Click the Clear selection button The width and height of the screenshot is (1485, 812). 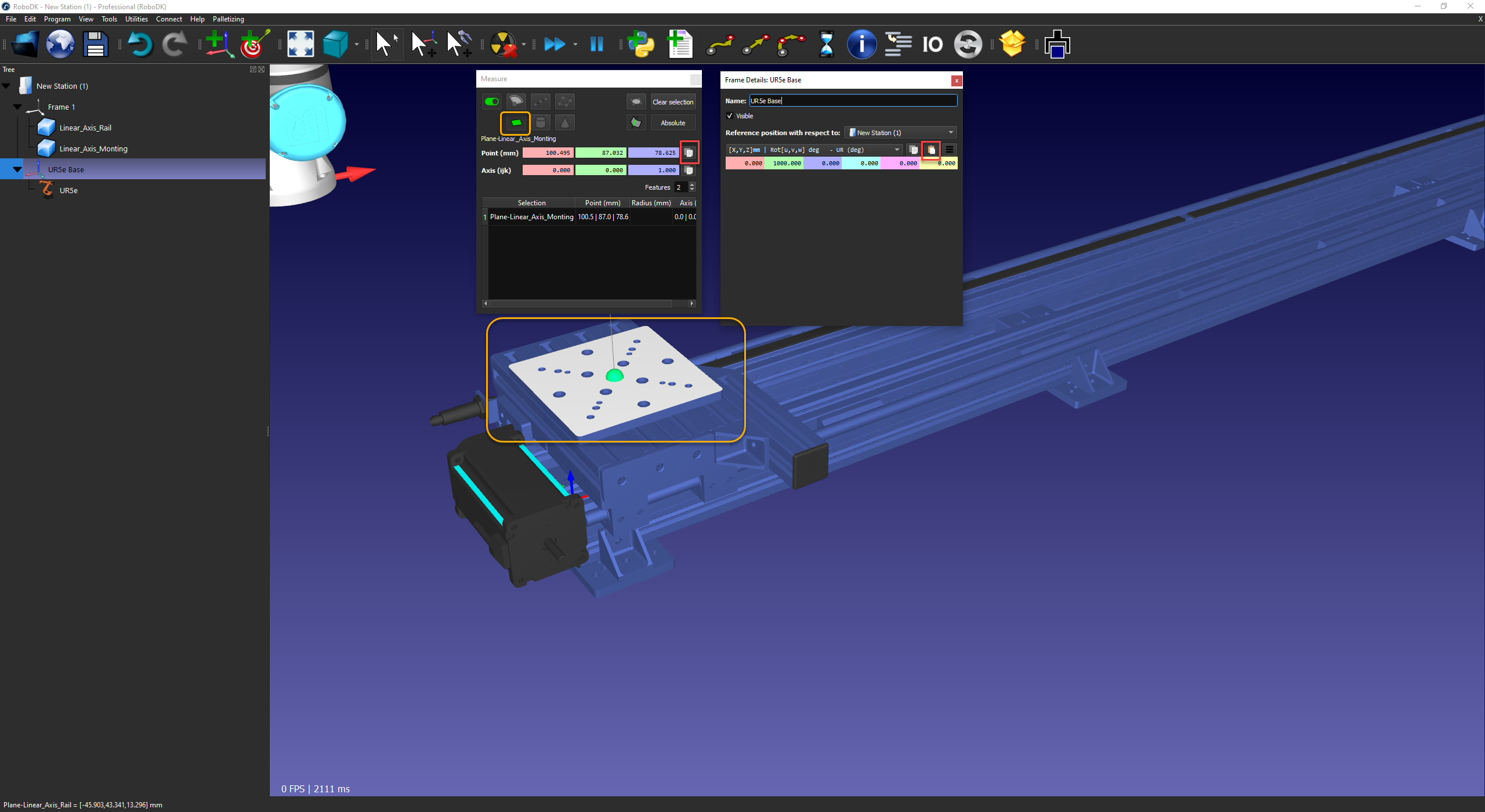point(673,102)
